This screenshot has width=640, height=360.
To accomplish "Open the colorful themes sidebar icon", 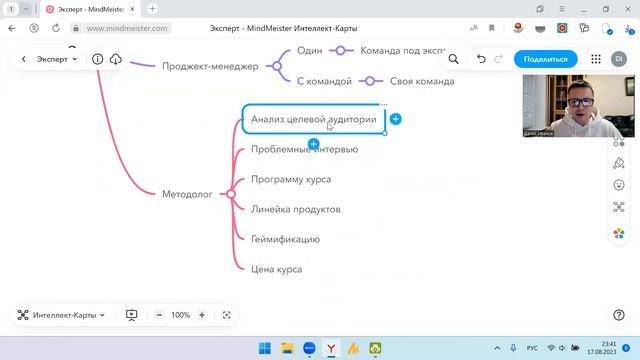I will pos(619,233).
